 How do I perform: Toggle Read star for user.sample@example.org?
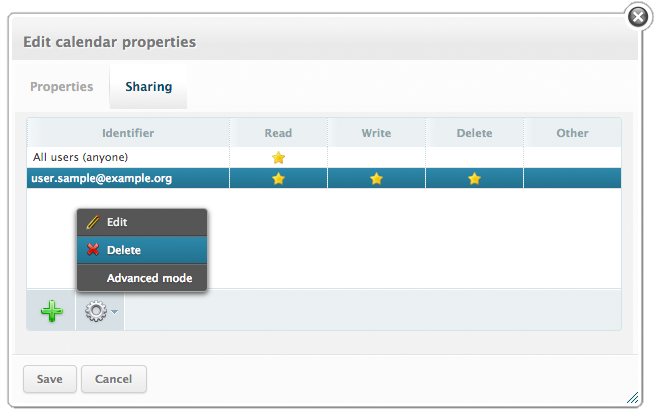click(x=278, y=178)
